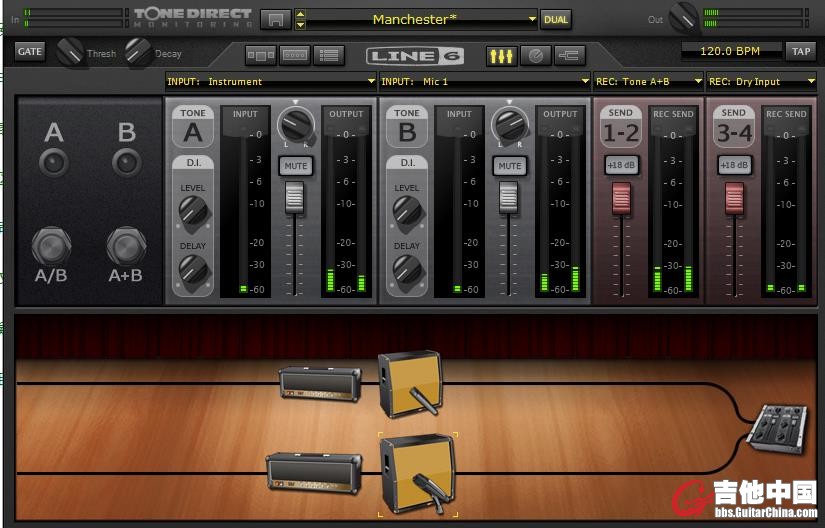Image resolution: width=825 pixels, height=528 pixels.
Task: Click Tone A pan knob
Action: [296, 125]
